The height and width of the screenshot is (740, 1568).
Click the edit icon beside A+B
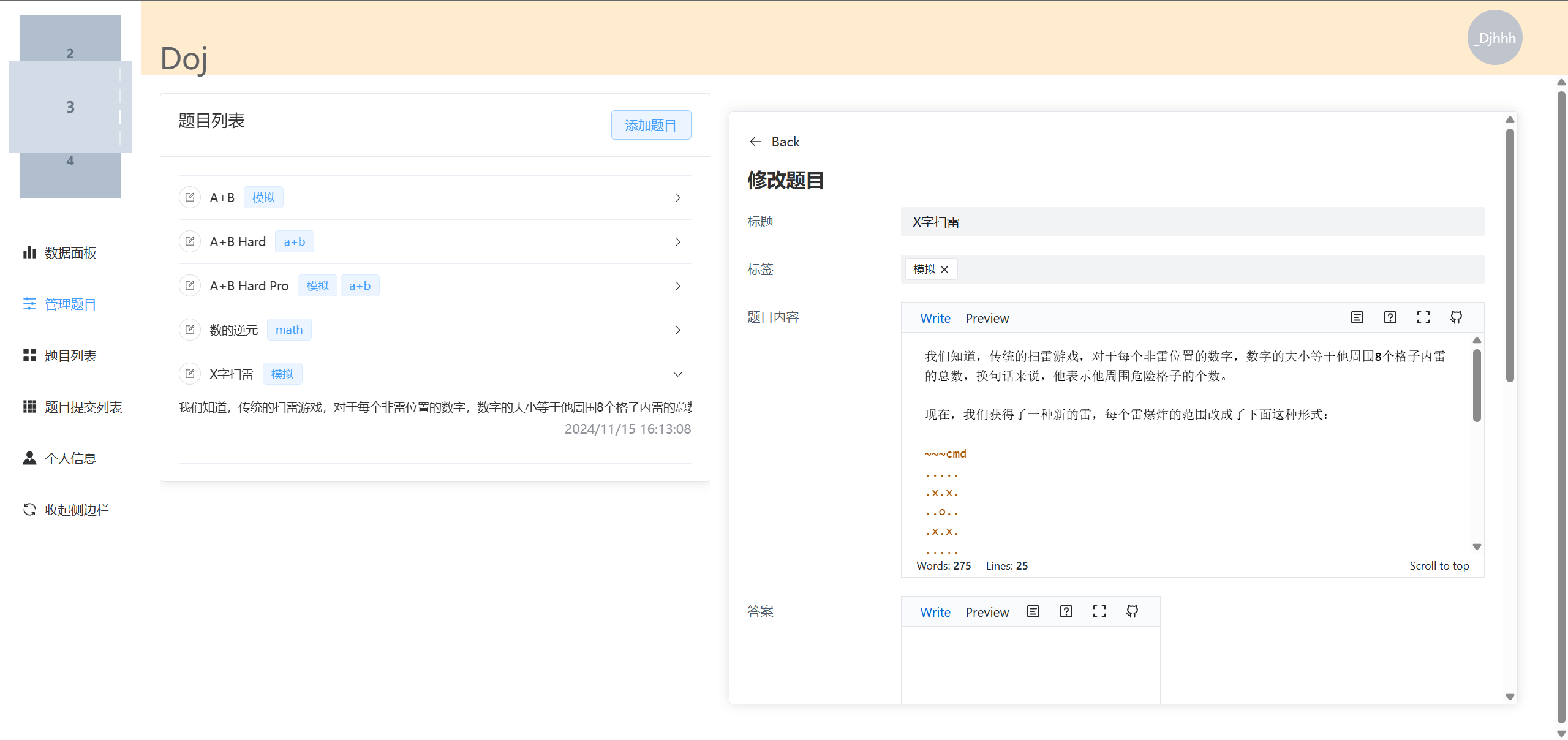click(190, 197)
